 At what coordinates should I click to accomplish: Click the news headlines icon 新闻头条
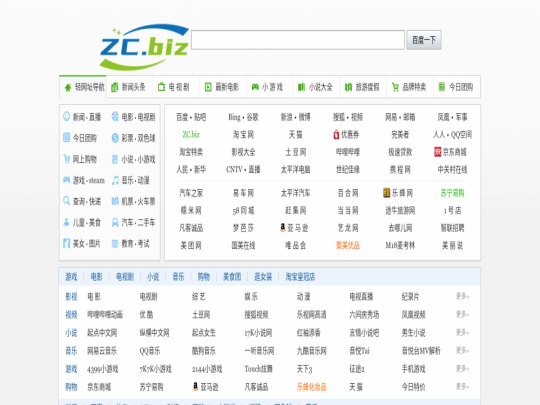[x=114, y=87]
